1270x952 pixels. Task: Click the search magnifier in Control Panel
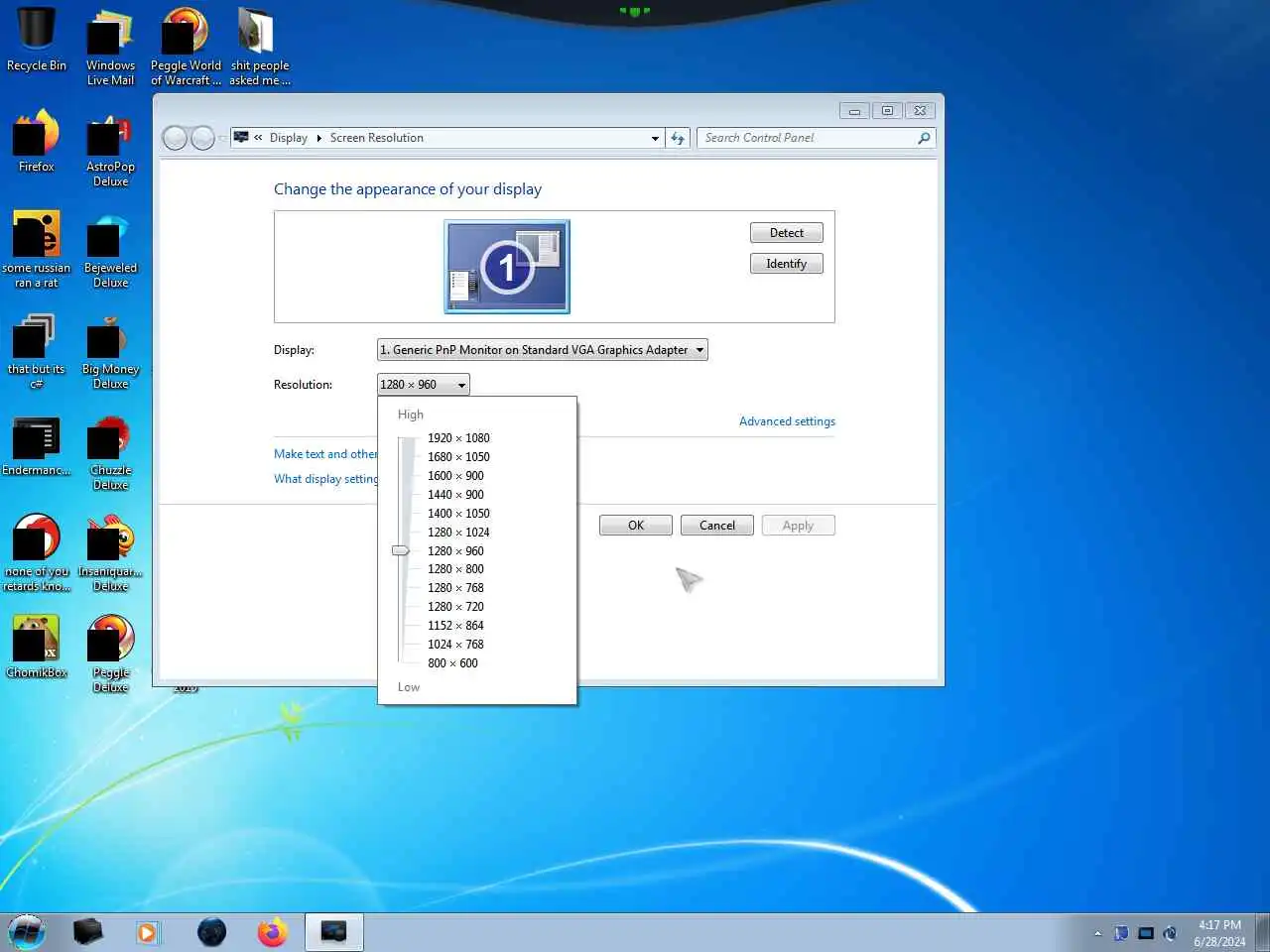pyautogui.click(x=924, y=138)
